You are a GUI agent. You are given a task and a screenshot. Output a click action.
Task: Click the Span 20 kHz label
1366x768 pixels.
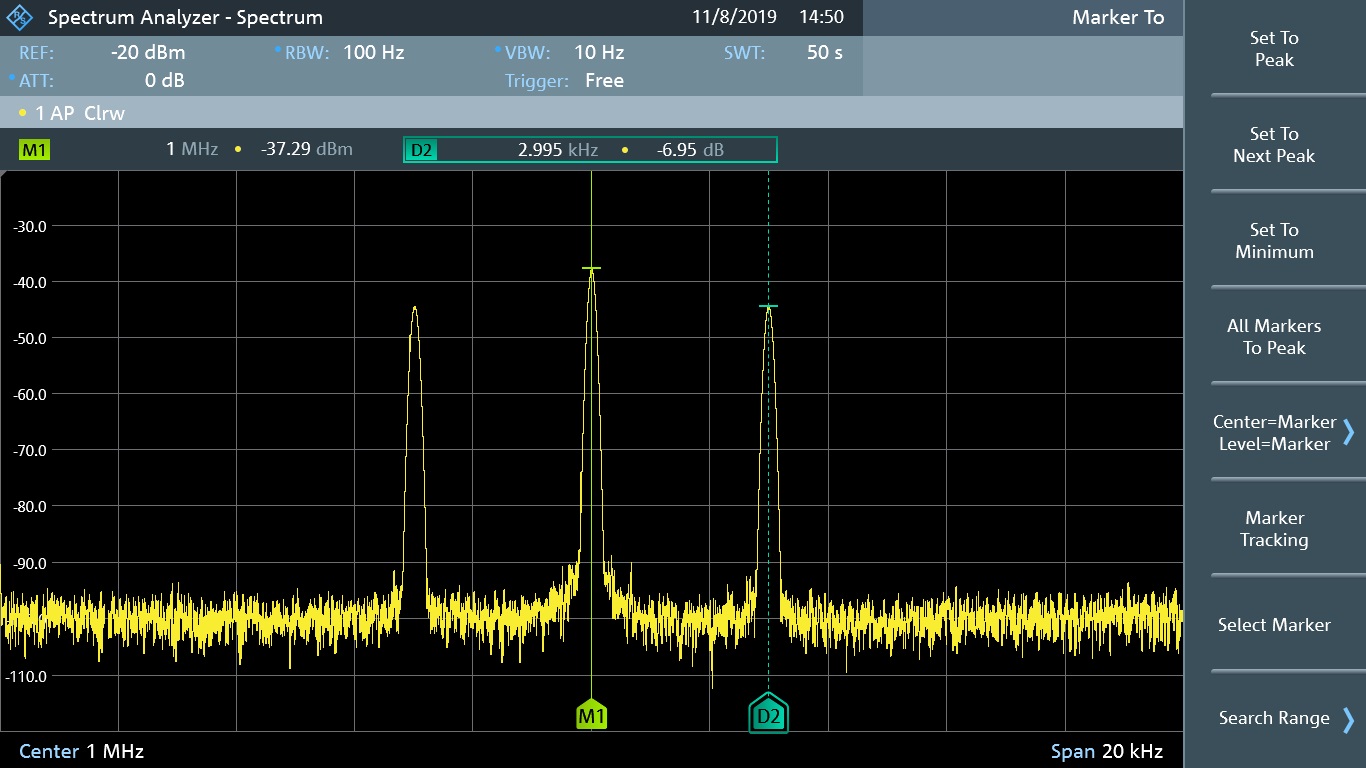click(x=1107, y=751)
